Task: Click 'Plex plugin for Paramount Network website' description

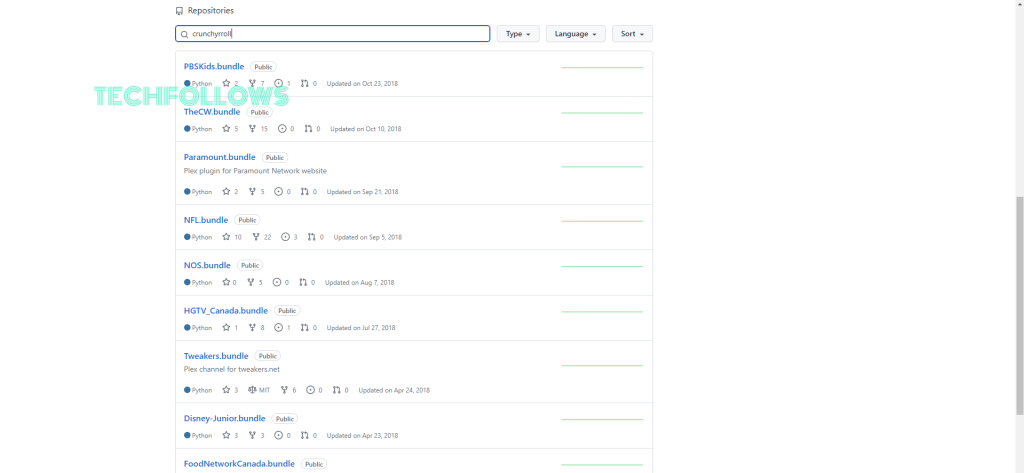Action: point(255,171)
